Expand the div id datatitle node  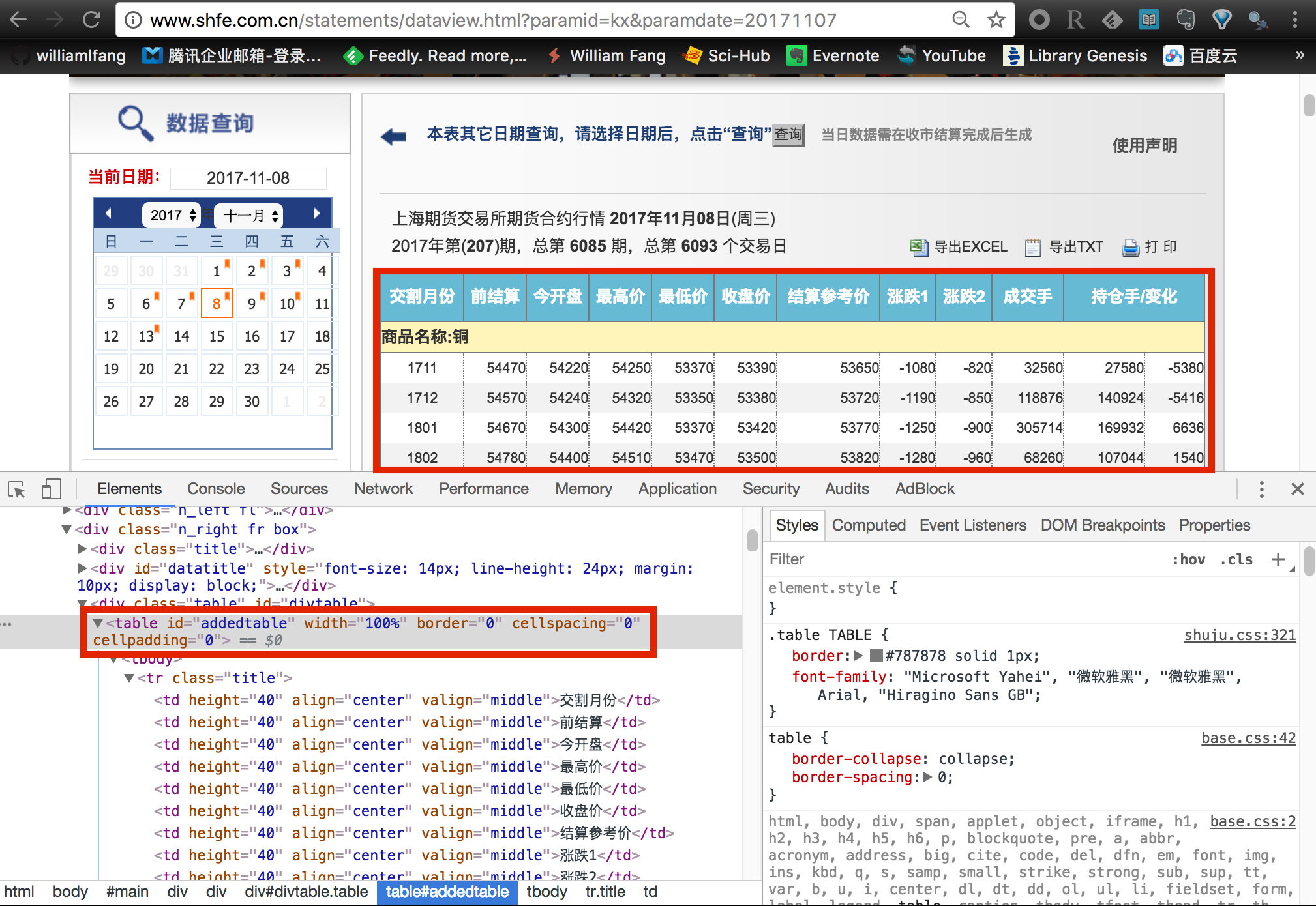click(82, 568)
